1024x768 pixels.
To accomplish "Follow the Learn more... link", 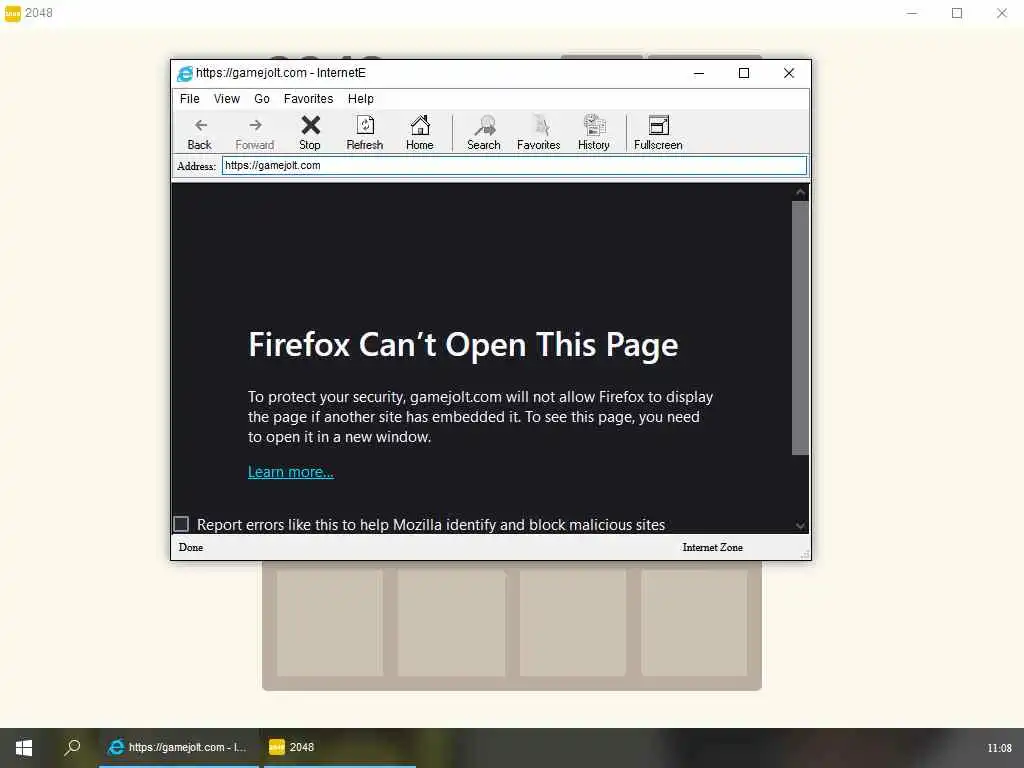I will pyautogui.click(x=291, y=472).
